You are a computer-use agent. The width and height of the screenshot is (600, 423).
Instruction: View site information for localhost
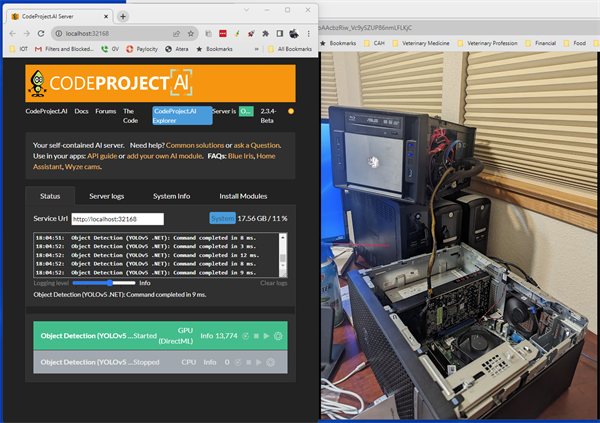pos(59,34)
